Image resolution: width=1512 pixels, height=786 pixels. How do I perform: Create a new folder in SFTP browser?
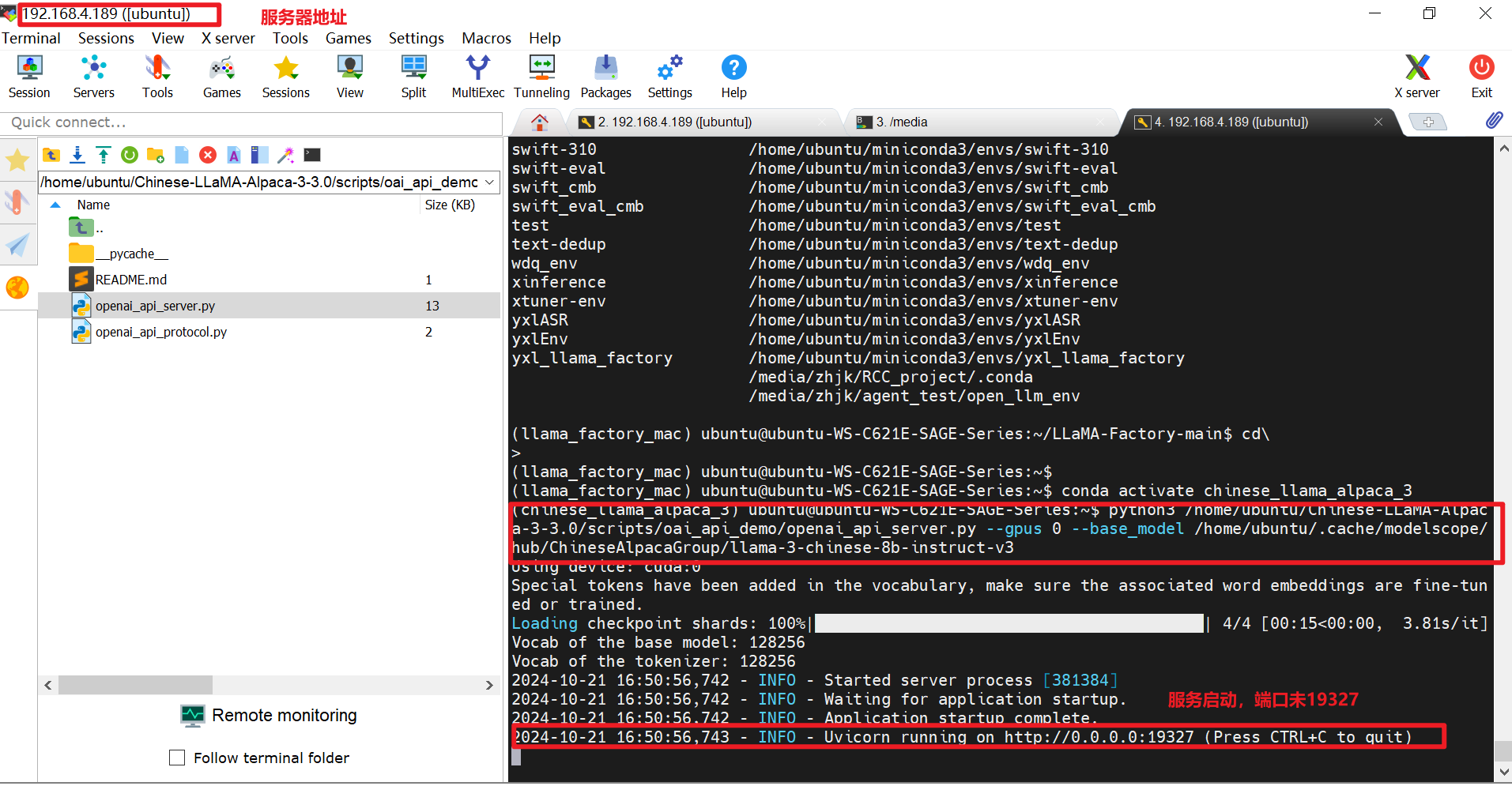156,155
